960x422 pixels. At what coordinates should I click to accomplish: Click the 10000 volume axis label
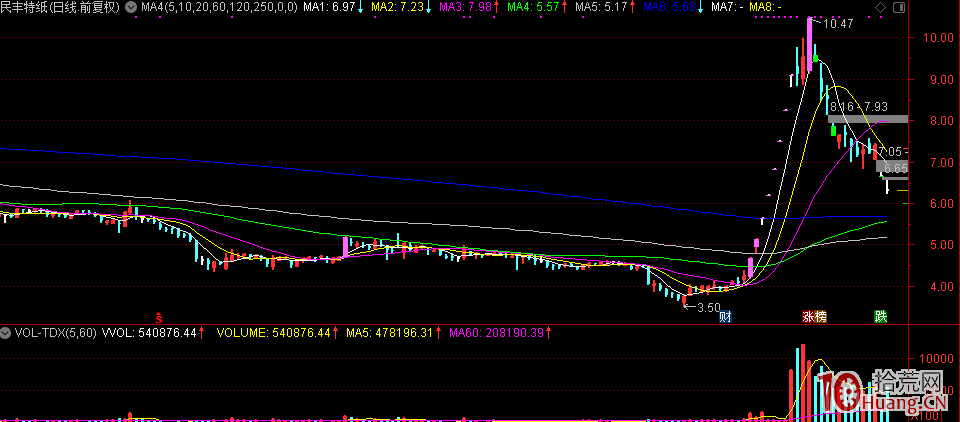(x=936, y=359)
